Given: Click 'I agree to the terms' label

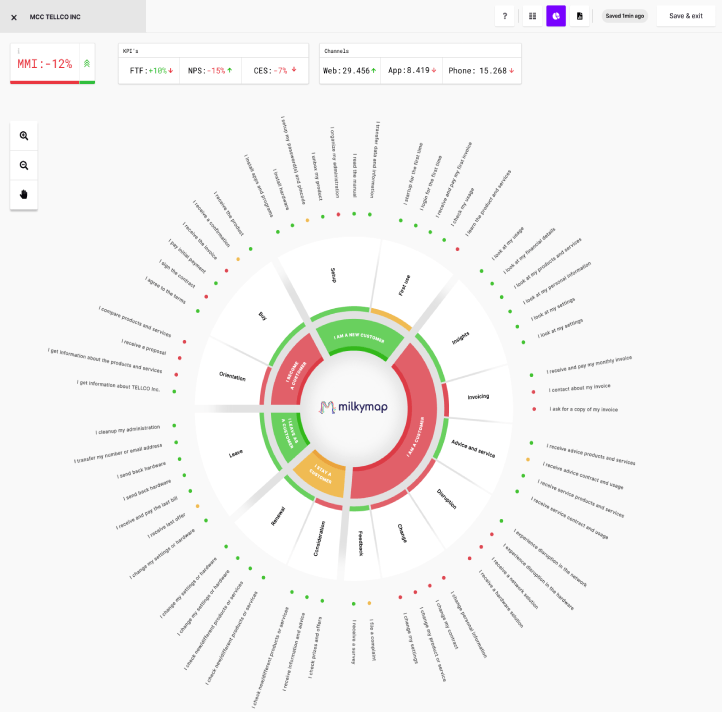Looking at the screenshot, I should (x=165, y=290).
